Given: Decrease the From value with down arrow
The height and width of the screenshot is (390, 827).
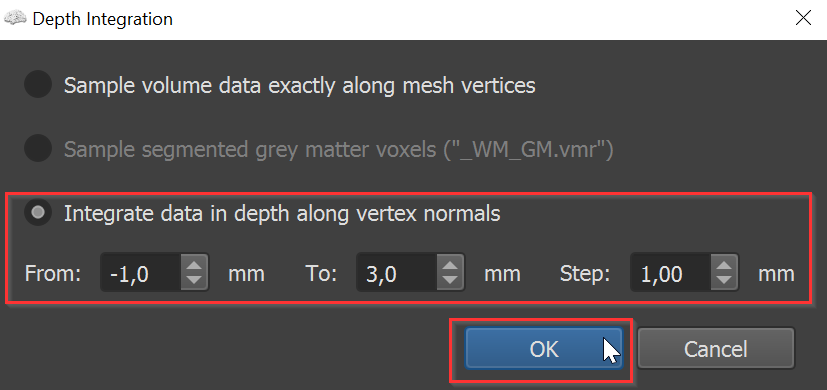Looking at the screenshot, I should point(194,281).
